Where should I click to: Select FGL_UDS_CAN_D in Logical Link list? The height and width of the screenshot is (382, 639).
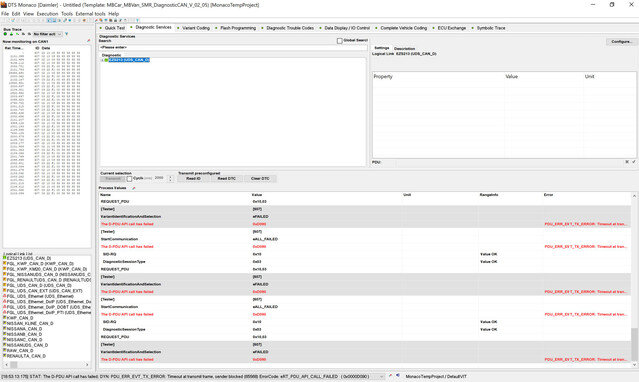coord(39,285)
